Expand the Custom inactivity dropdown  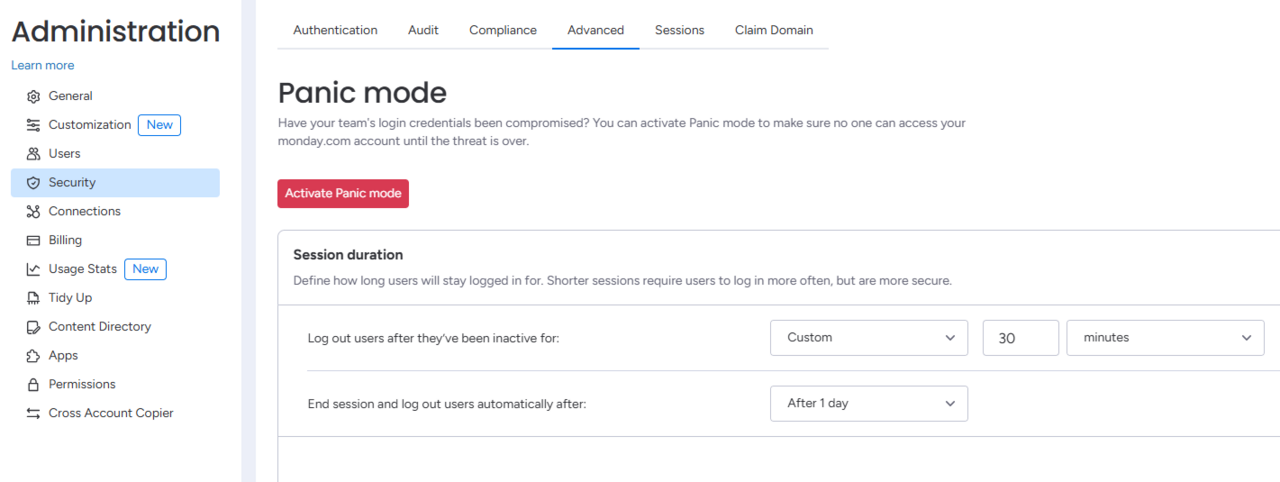pos(869,338)
